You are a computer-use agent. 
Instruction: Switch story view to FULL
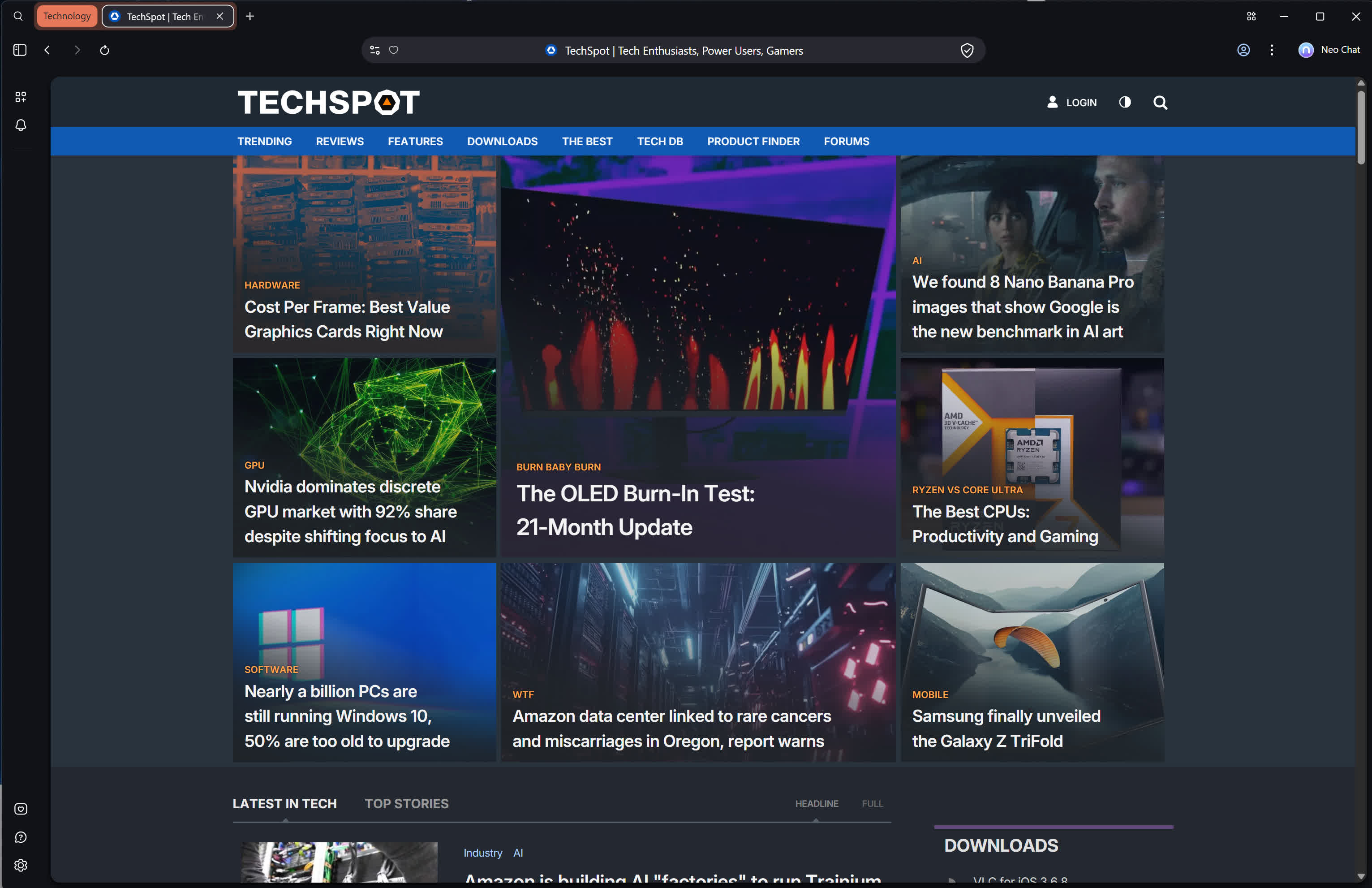tap(872, 803)
